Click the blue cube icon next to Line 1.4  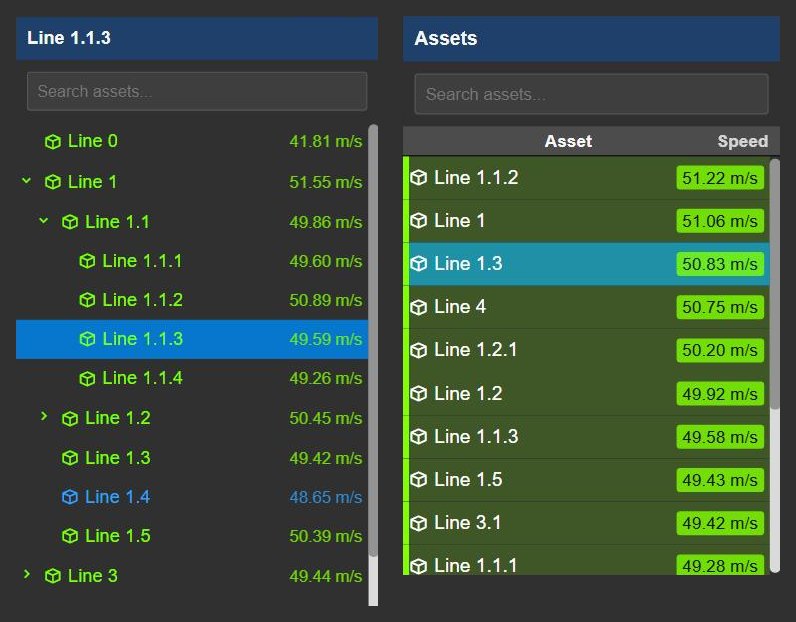coord(70,497)
